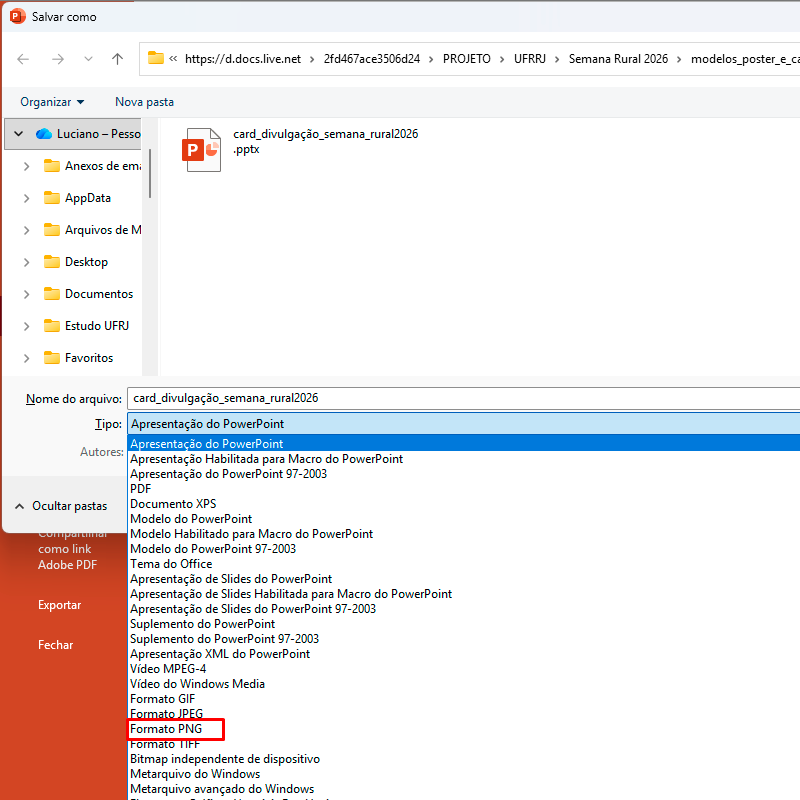Click the Nova pasta button

click(144, 102)
